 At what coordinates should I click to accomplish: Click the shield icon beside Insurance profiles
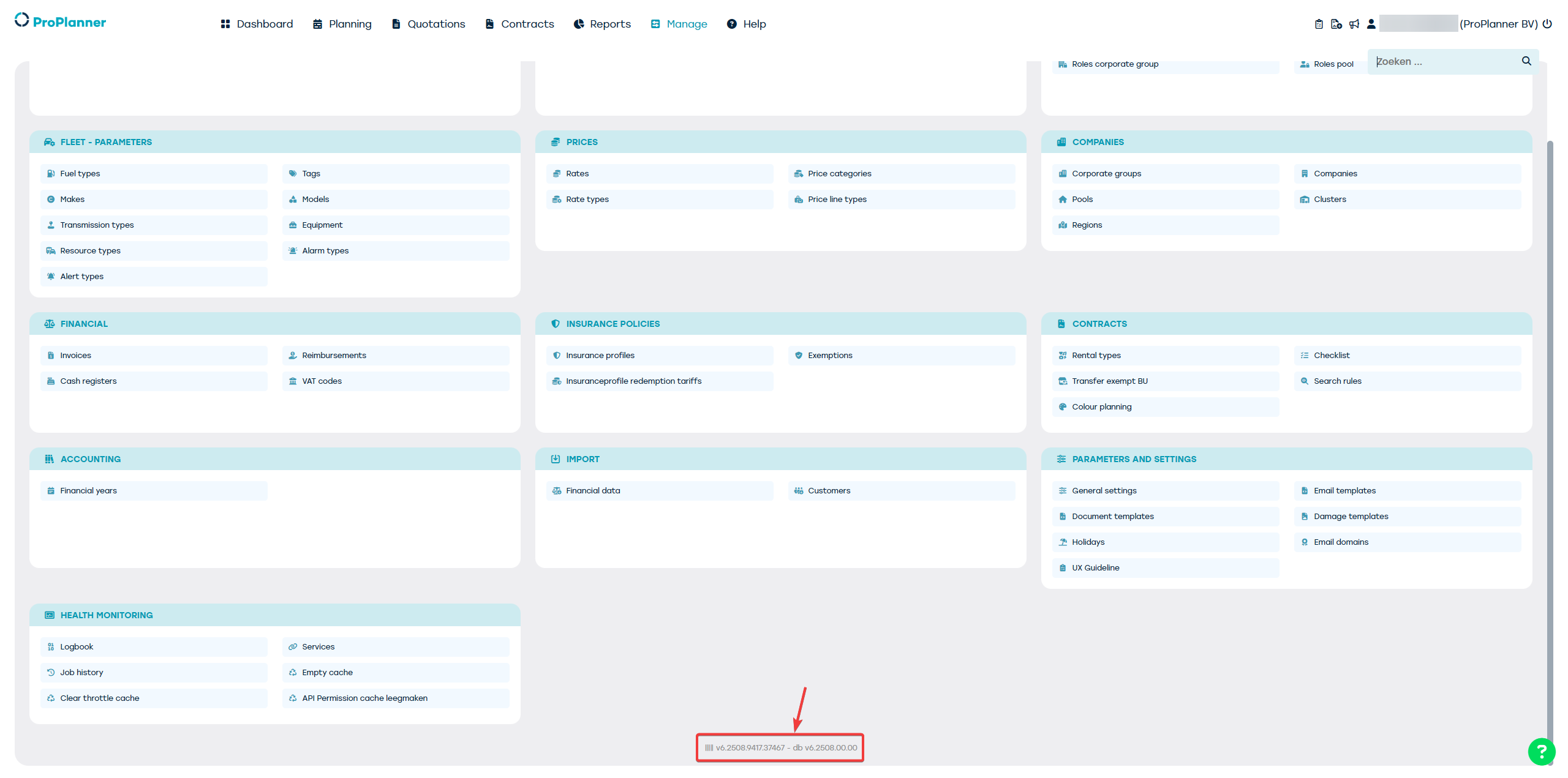557,356
